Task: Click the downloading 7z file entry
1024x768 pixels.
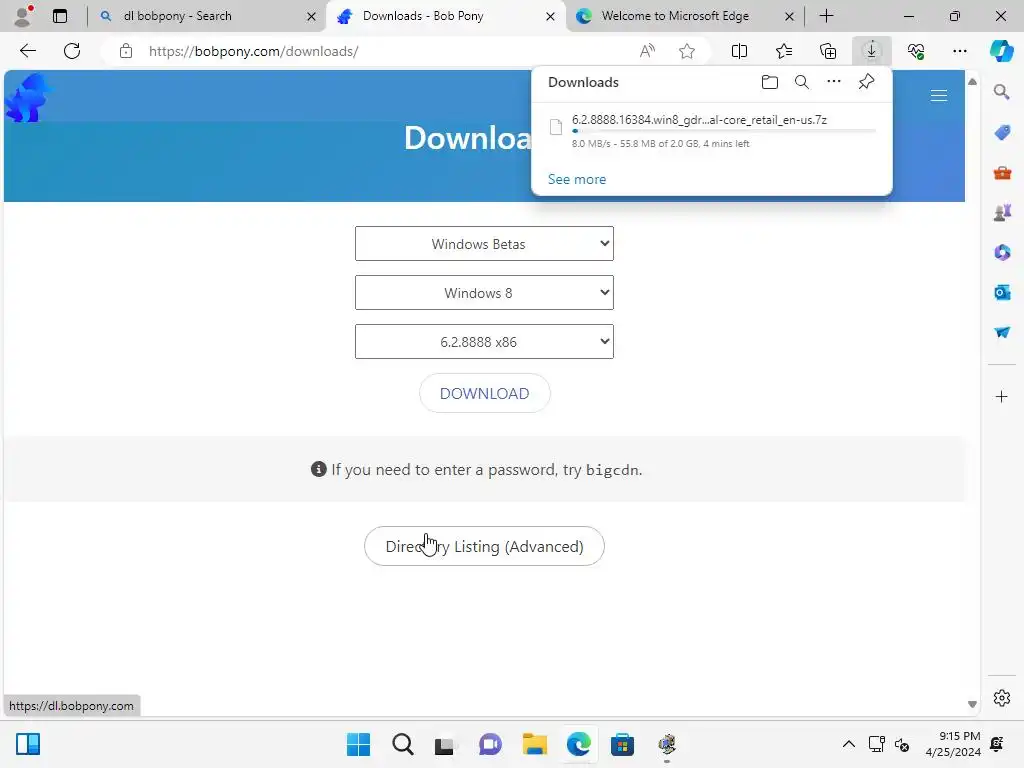Action: pyautogui.click(x=712, y=131)
